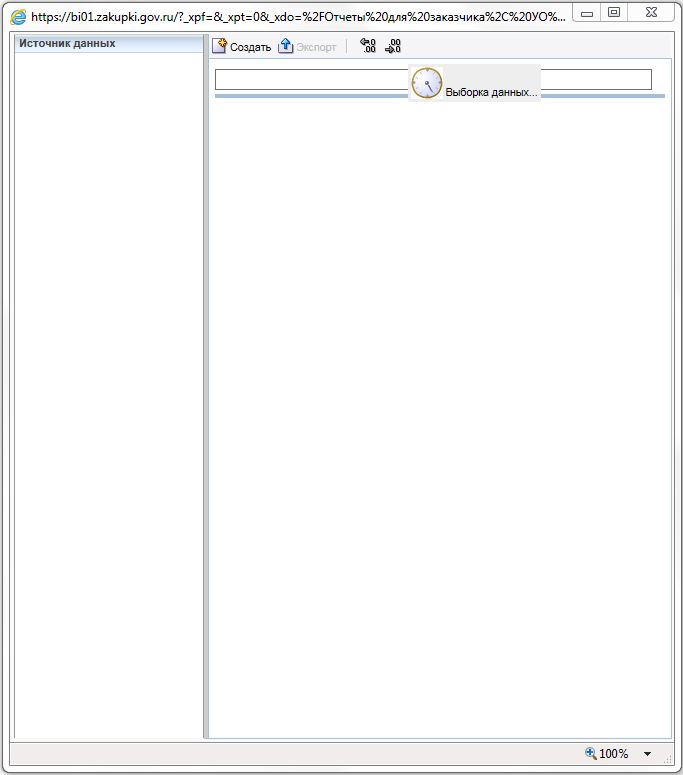The width and height of the screenshot is (683, 775).
Task: Click the resize grip in window corner
Action: 671,763
